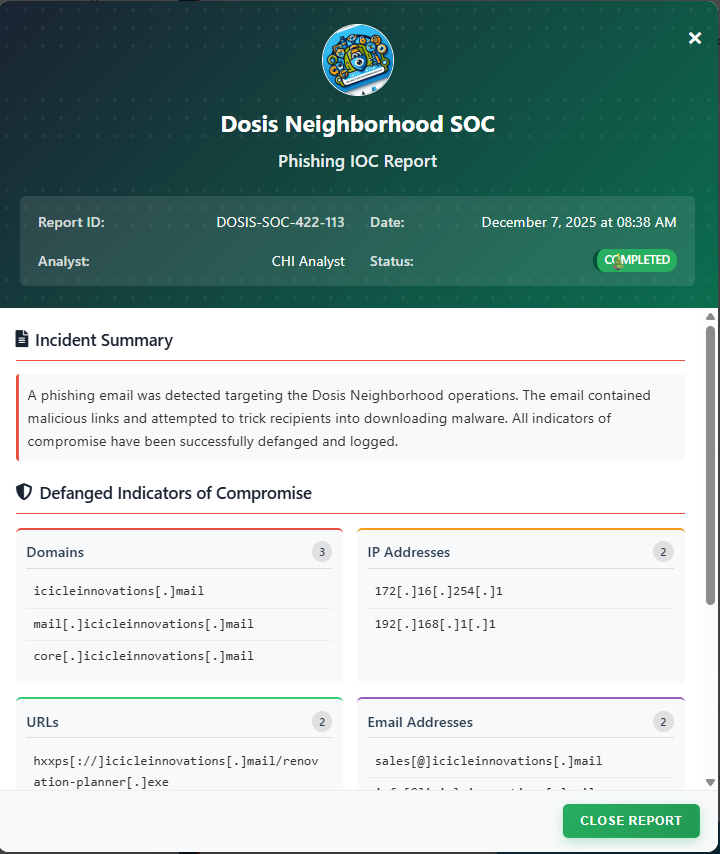Click the shield icon beside Defanged Indicators
720x854 pixels.
click(24, 493)
